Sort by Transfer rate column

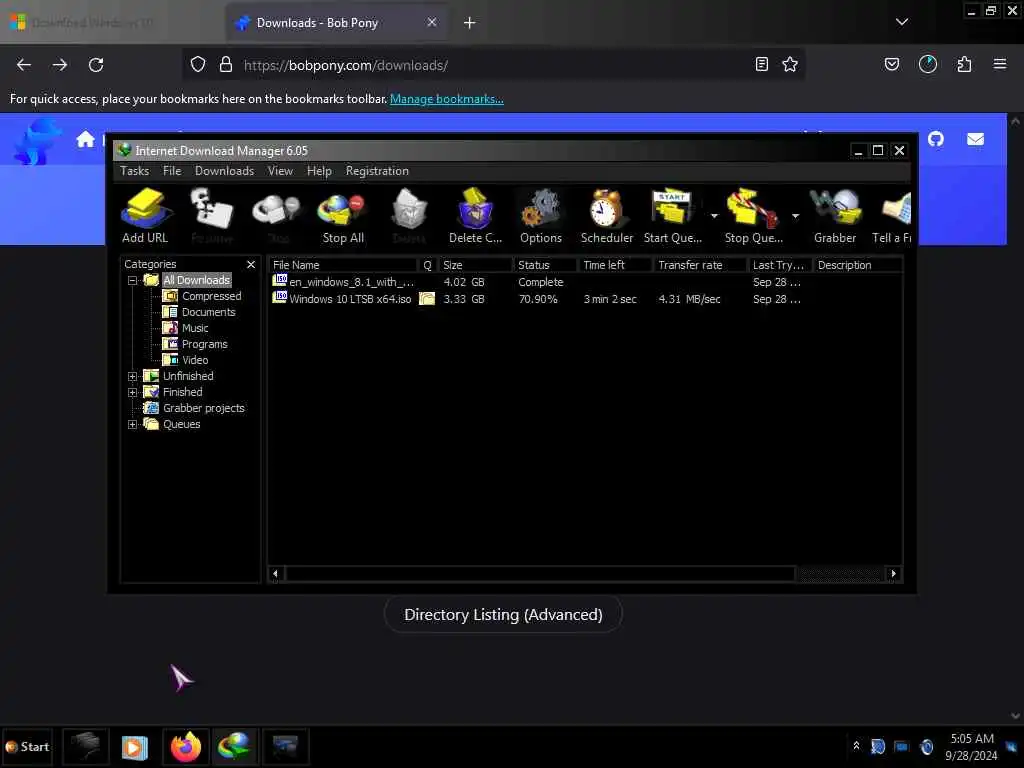point(699,264)
